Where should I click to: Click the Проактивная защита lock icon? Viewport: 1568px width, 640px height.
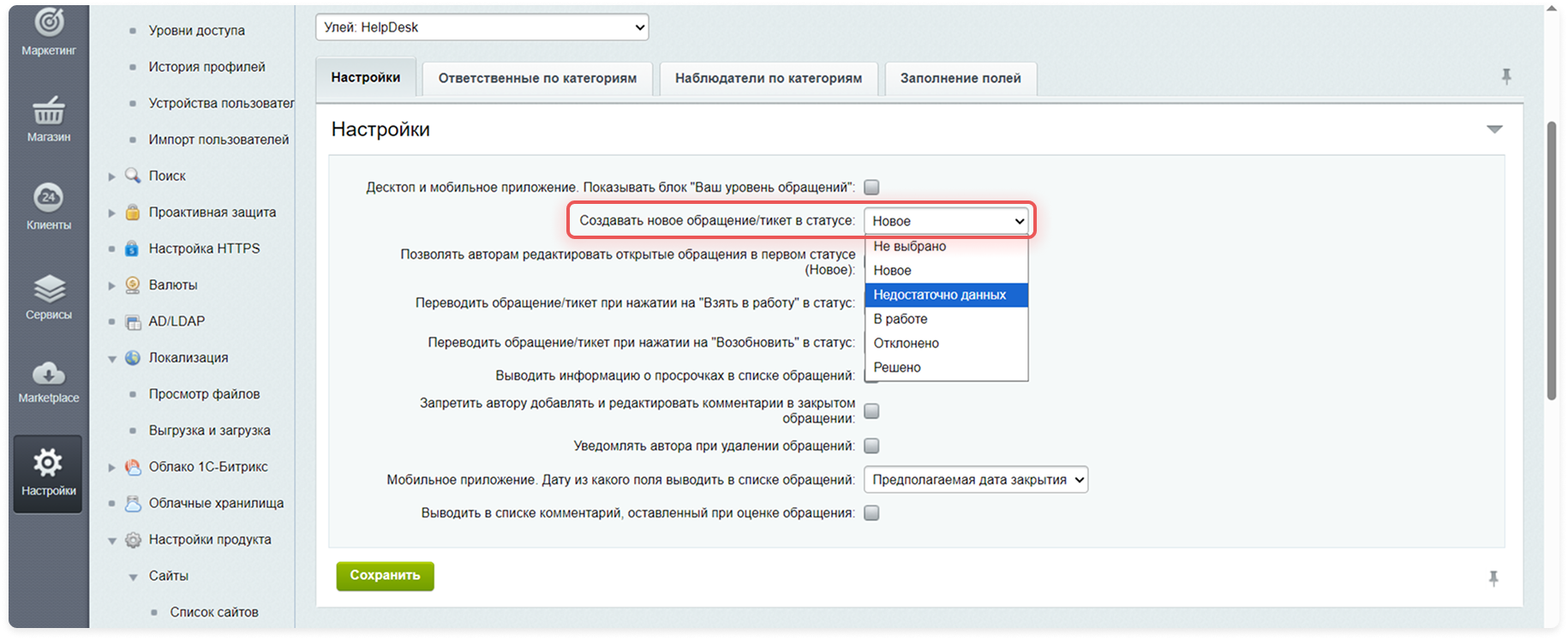coord(133,212)
